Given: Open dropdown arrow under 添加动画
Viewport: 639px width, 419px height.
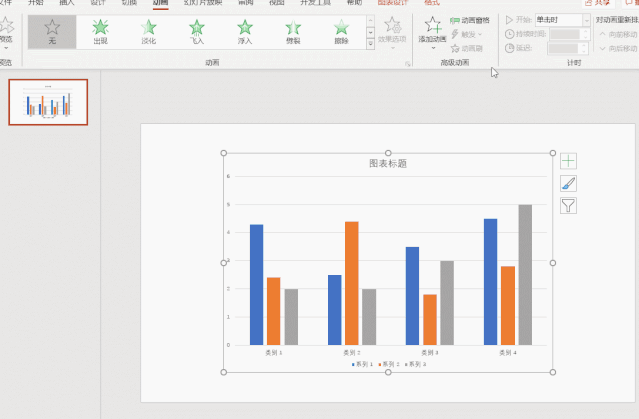Looking at the screenshot, I should (x=433, y=48).
